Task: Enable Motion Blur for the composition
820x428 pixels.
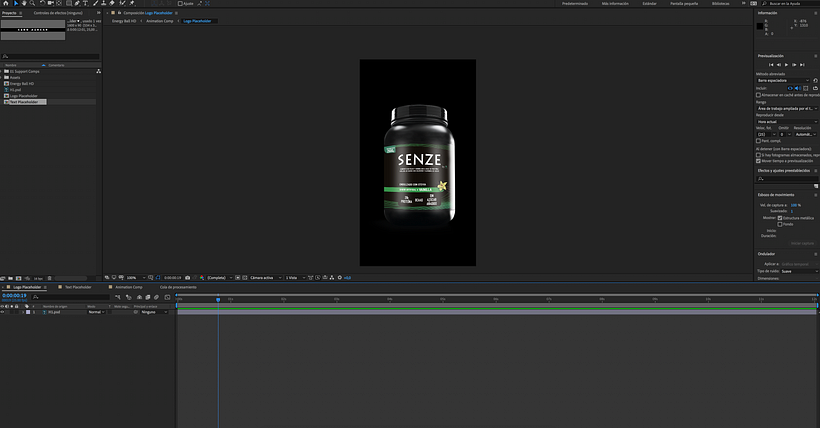Action: (x=156, y=297)
